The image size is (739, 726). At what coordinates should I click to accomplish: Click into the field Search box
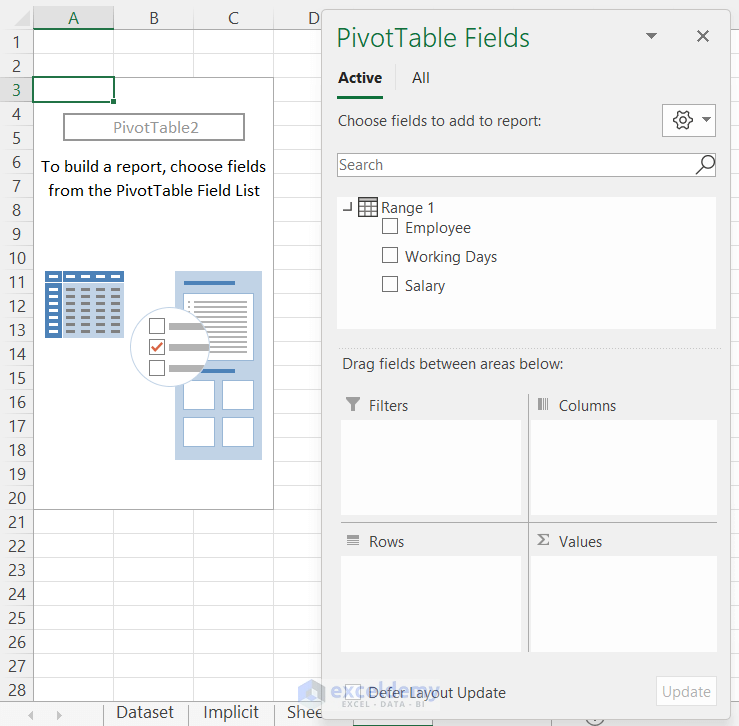(x=515, y=165)
